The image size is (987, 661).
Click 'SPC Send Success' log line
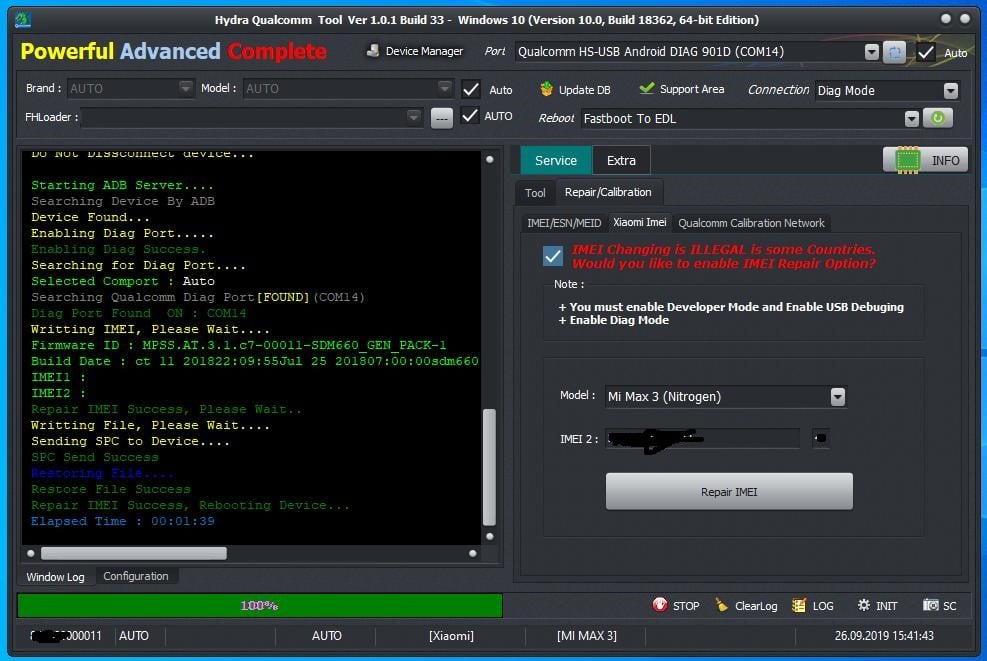[x=95, y=457]
